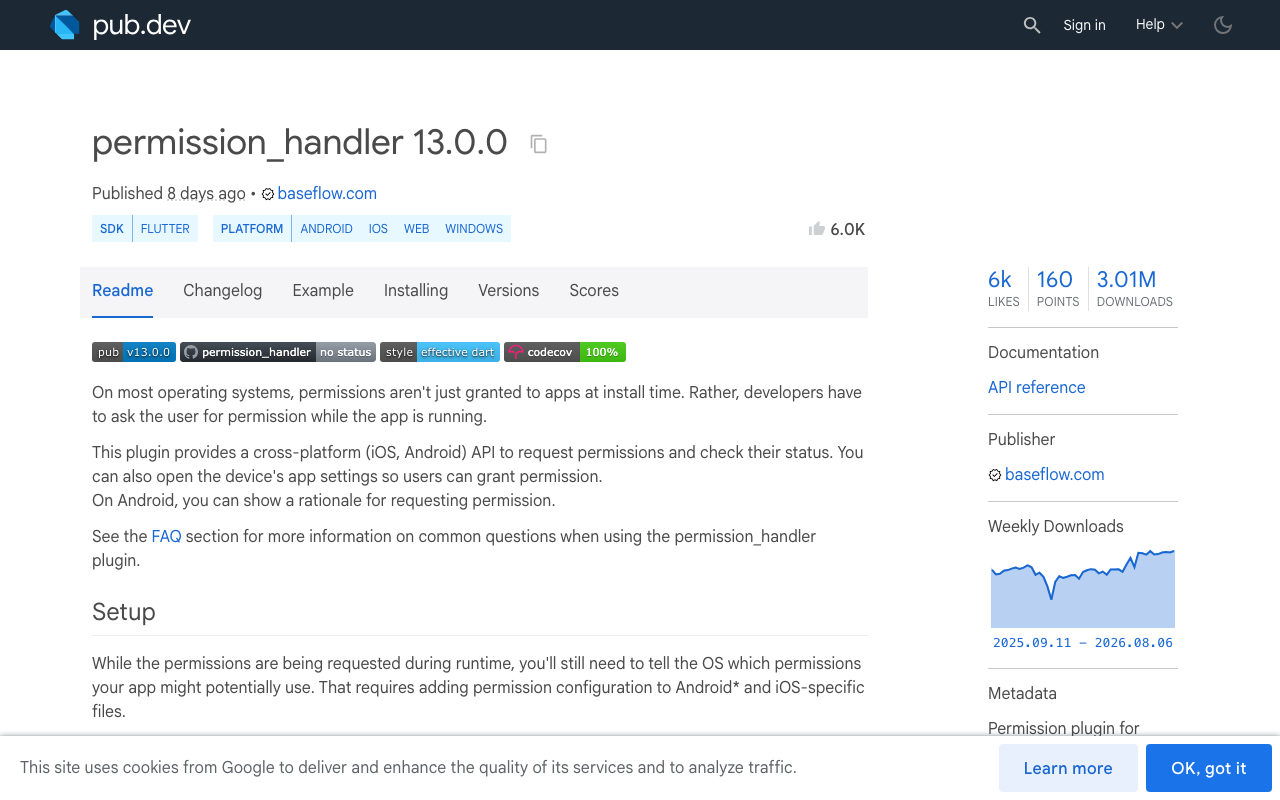Screen dimensions: 1280x800
Task: Open the search magnifier icon
Action: tap(1032, 25)
